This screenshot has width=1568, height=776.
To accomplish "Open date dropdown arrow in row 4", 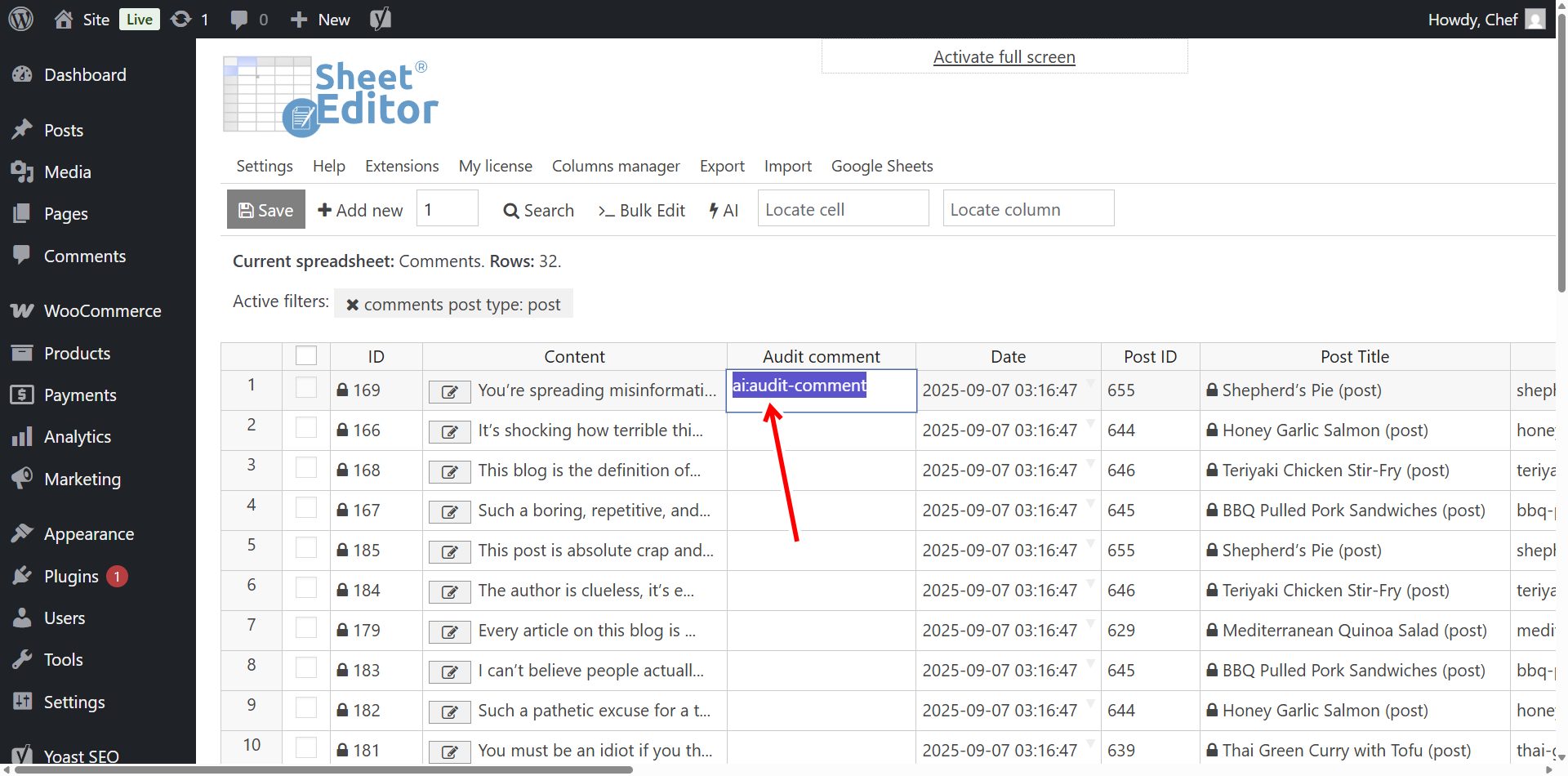I will (1090, 503).
